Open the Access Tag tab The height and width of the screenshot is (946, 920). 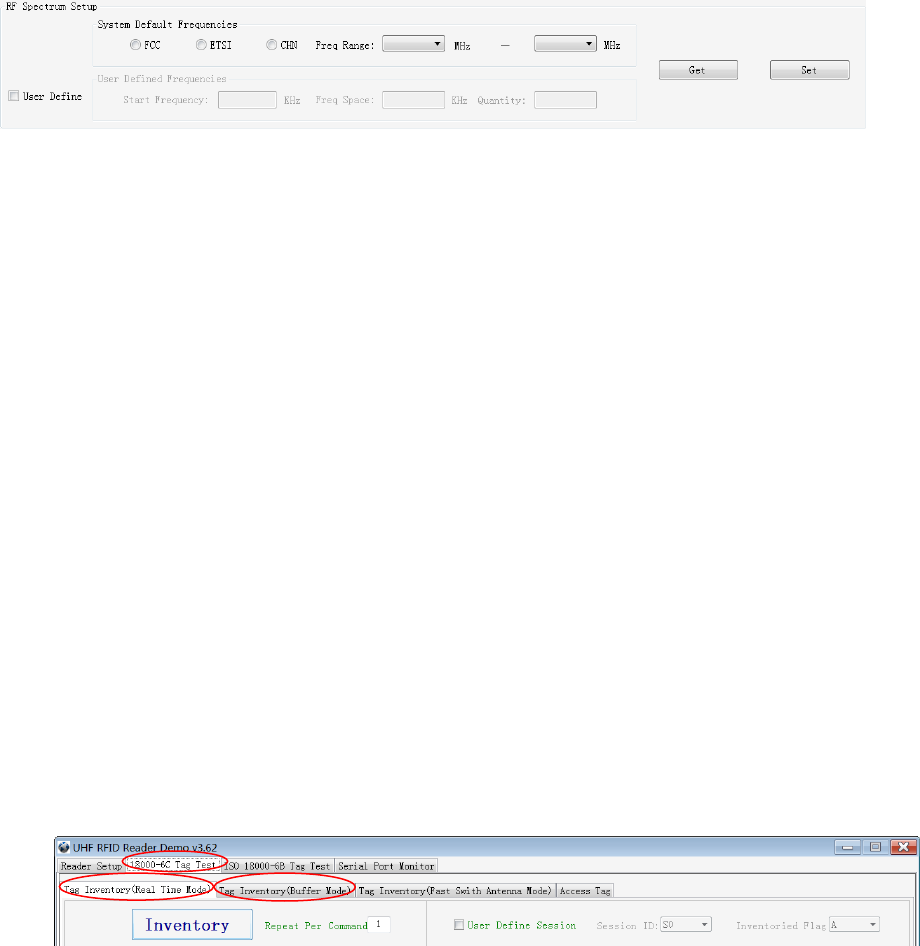585,890
